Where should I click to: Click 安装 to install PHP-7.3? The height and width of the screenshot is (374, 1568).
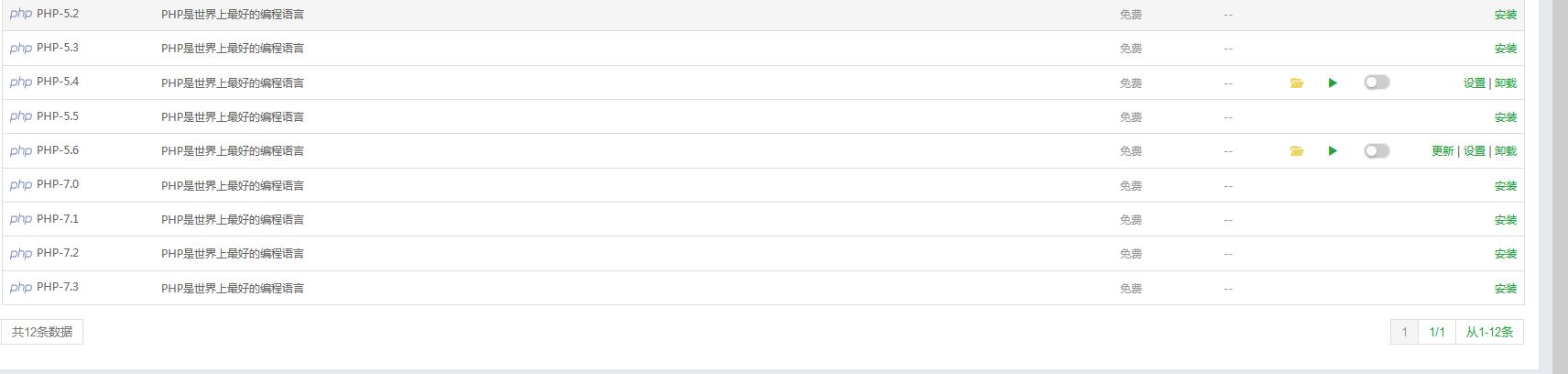[1506, 288]
